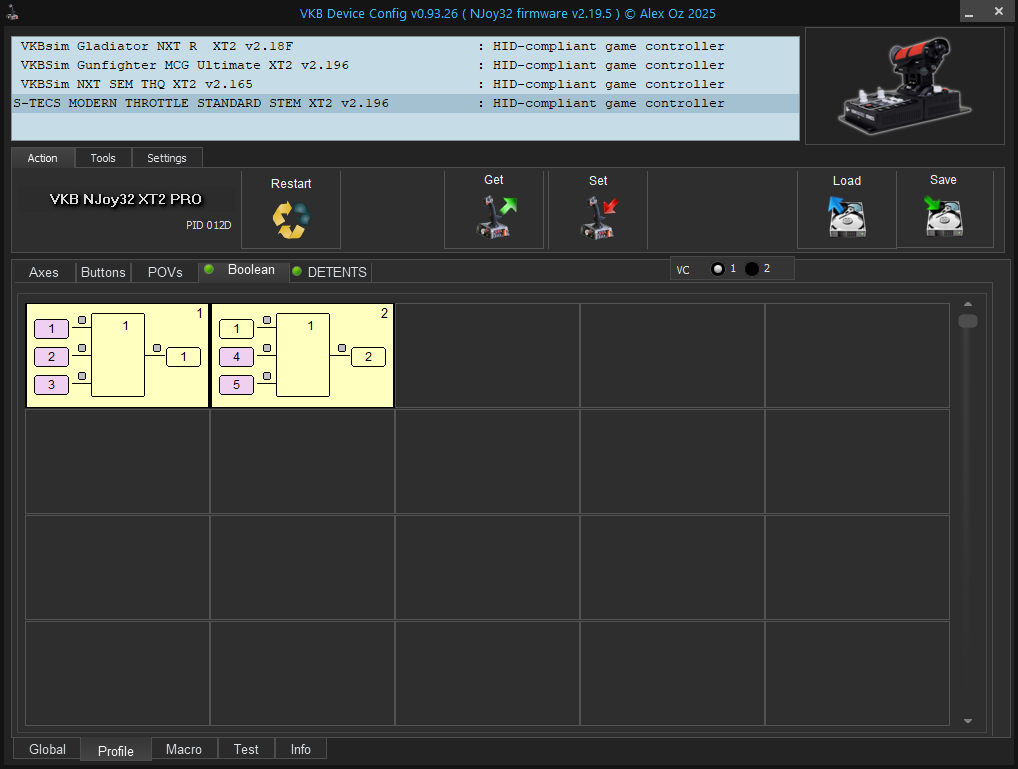Viewport: 1018px width, 769px height.
Task: Click input 5 of Boolean cell 2
Action: pos(236,384)
